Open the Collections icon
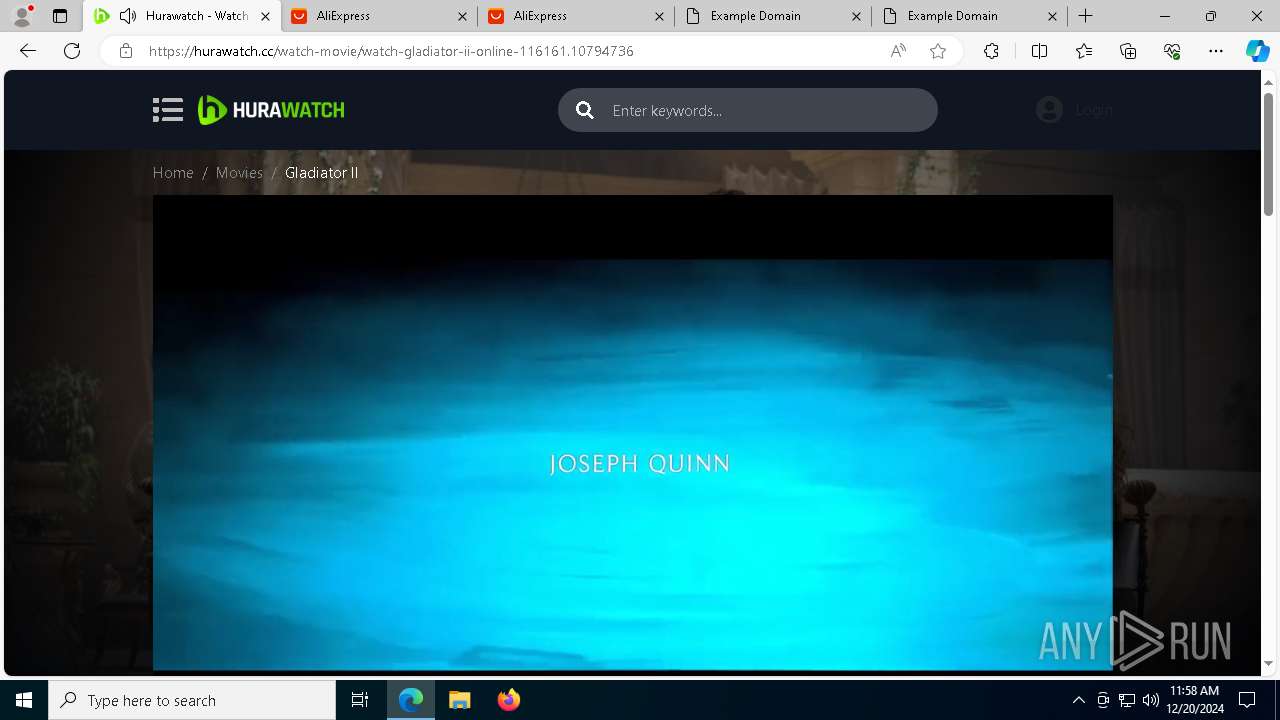Image resolution: width=1280 pixels, height=720 pixels. coord(1128,51)
